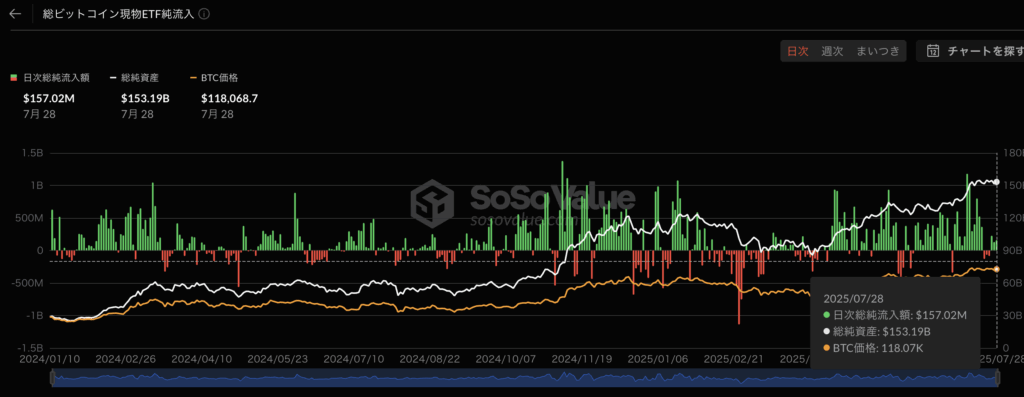
Task: Click the 500M left axis label
Action: (30, 218)
